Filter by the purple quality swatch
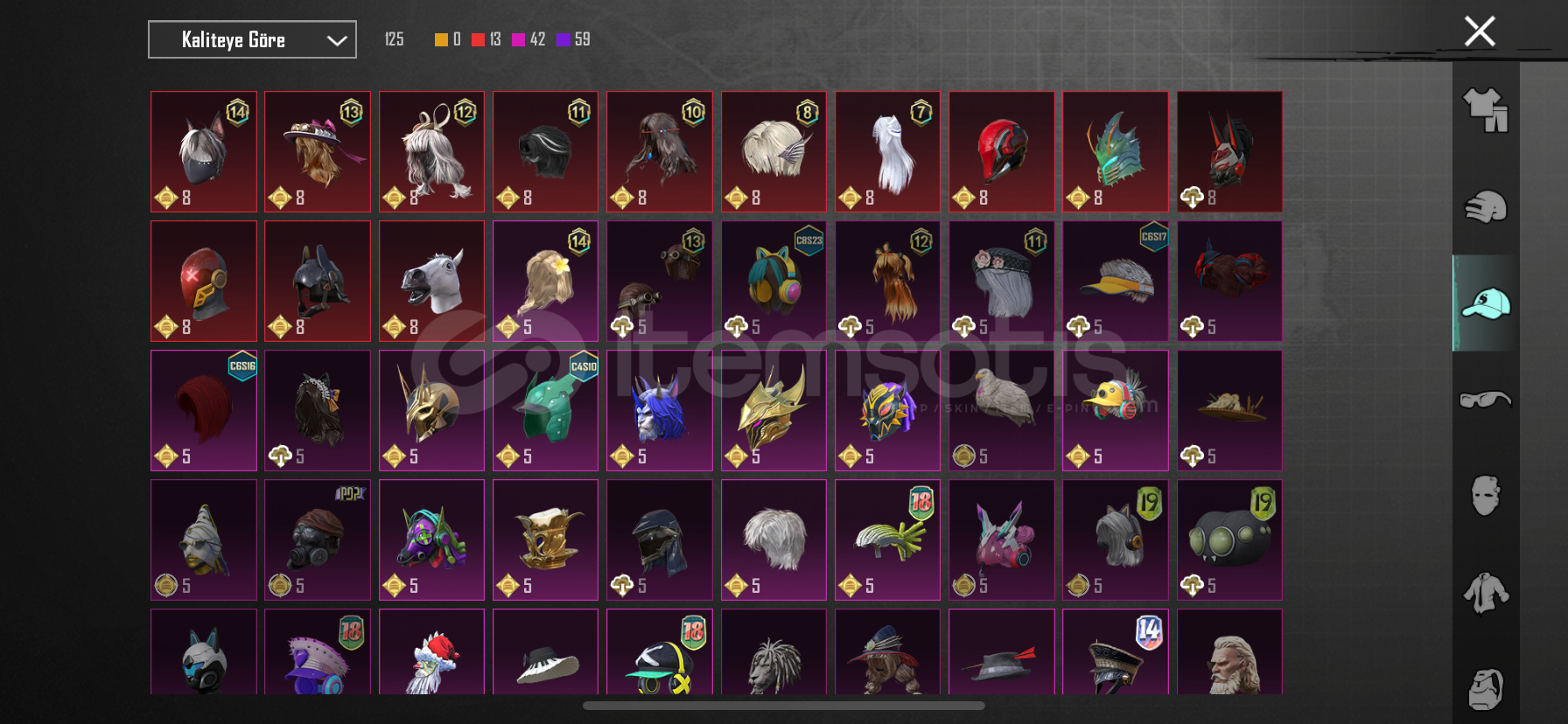The image size is (1568, 724). pyautogui.click(x=563, y=39)
